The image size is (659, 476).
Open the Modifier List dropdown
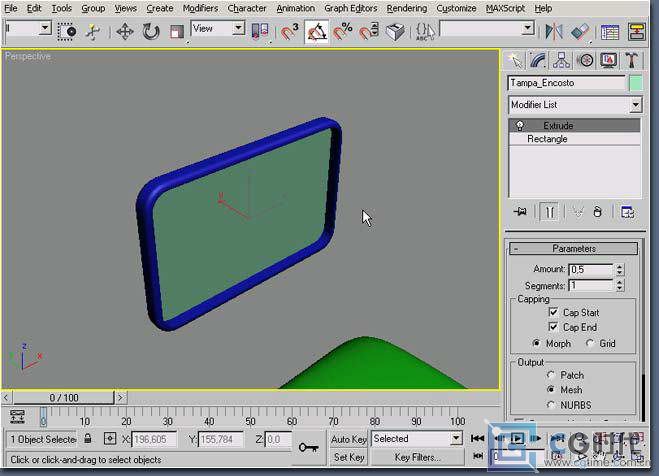[x=575, y=105]
